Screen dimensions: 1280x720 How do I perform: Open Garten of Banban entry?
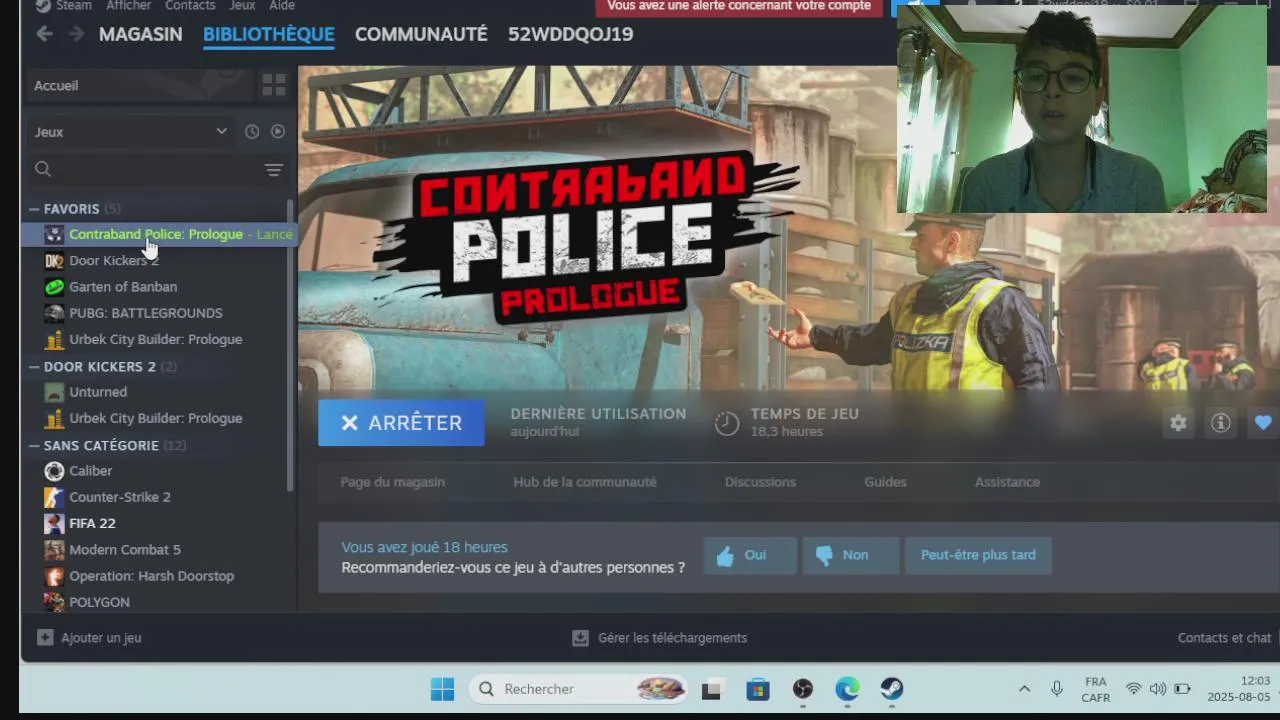(x=123, y=287)
